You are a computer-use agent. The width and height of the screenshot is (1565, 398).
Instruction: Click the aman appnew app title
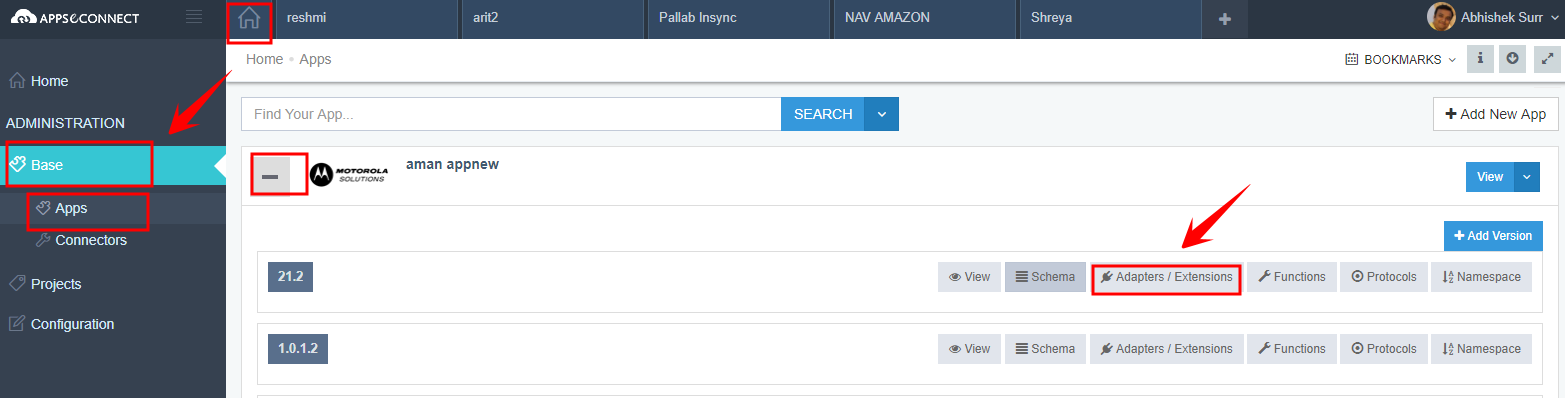pos(452,164)
